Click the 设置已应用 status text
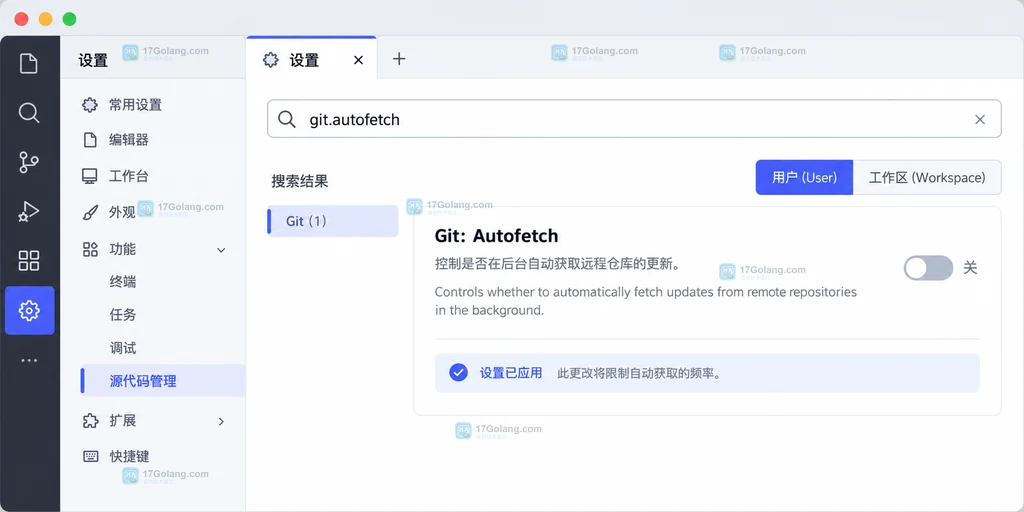The width and height of the screenshot is (1024, 512). [x=511, y=373]
